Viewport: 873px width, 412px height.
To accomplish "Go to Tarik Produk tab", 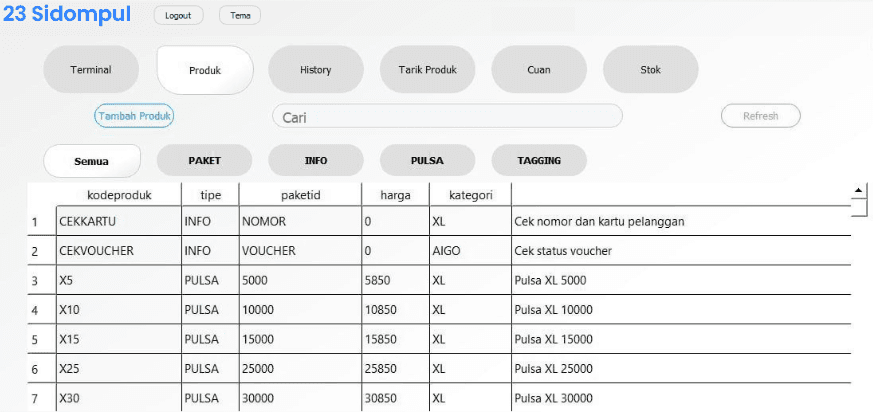I will [427, 70].
